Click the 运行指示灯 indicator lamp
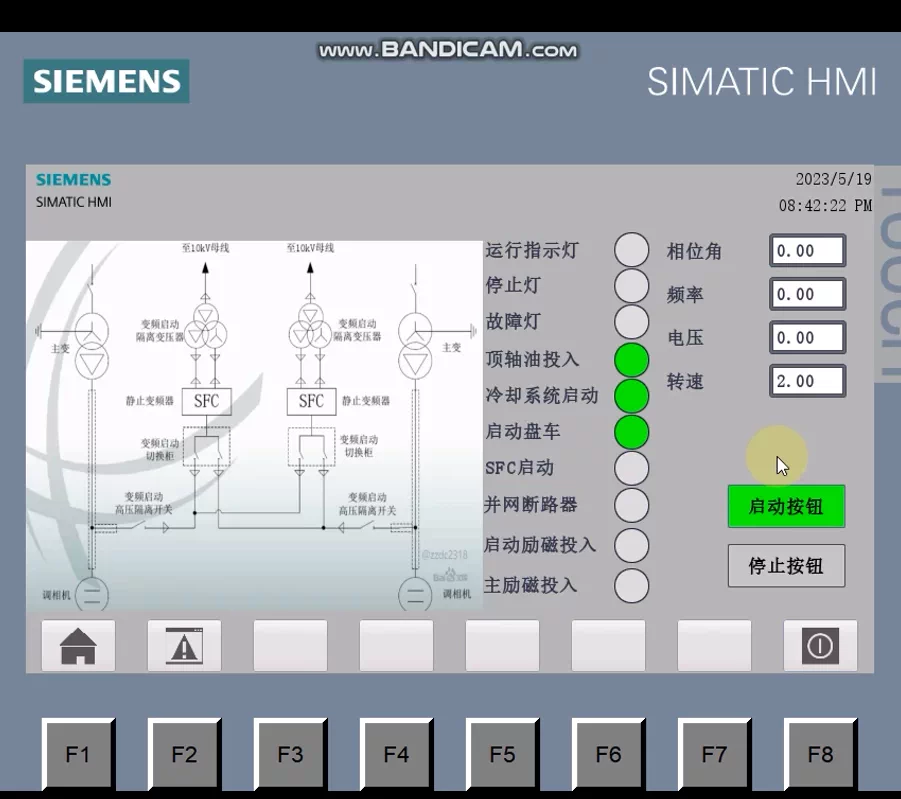The width and height of the screenshot is (901, 799). (632, 249)
